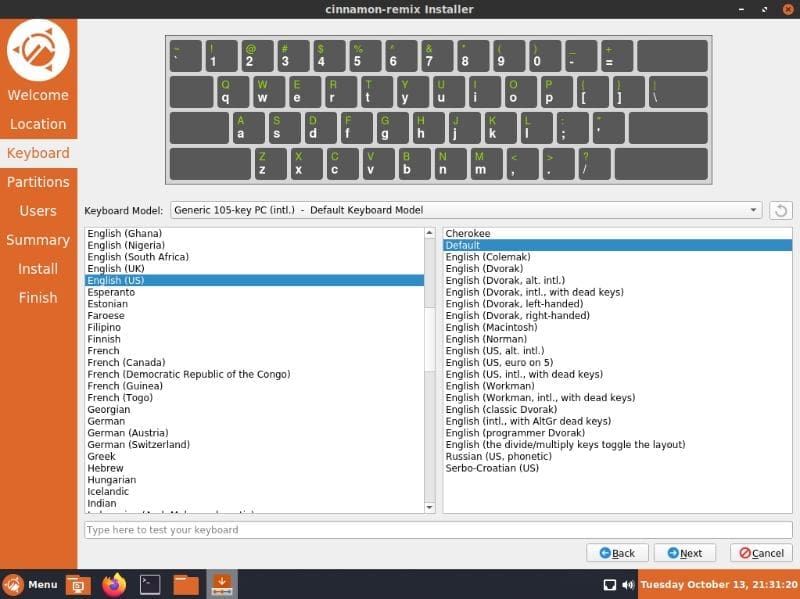The height and width of the screenshot is (599, 800).
Task: Select German (Austria) layout
Action: (254, 433)
